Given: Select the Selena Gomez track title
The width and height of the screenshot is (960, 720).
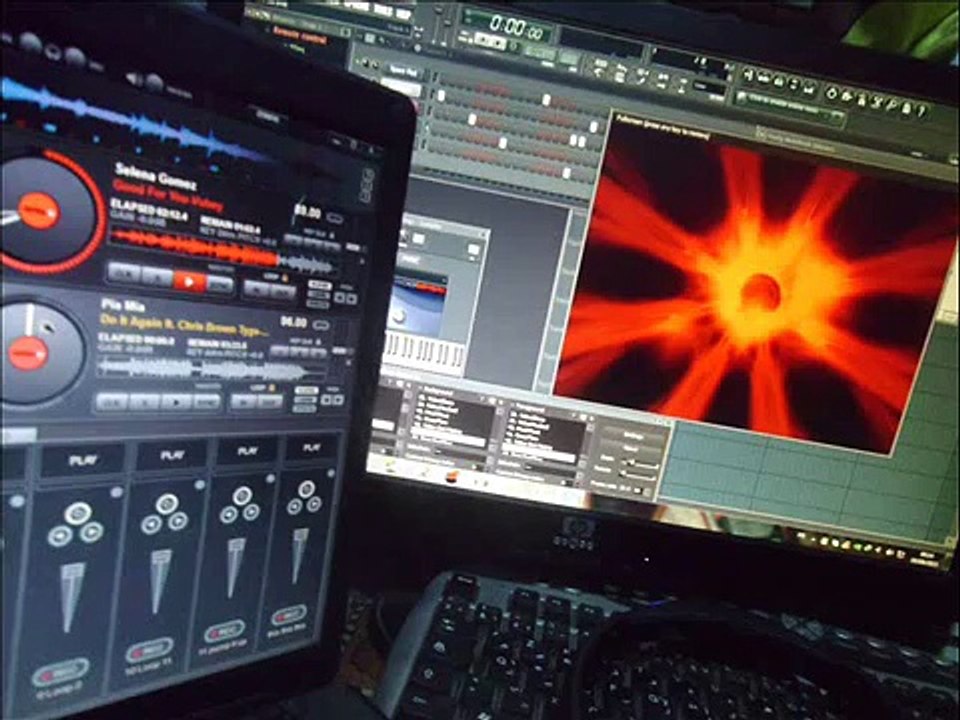Looking at the screenshot, I should pyautogui.click(x=169, y=195).
